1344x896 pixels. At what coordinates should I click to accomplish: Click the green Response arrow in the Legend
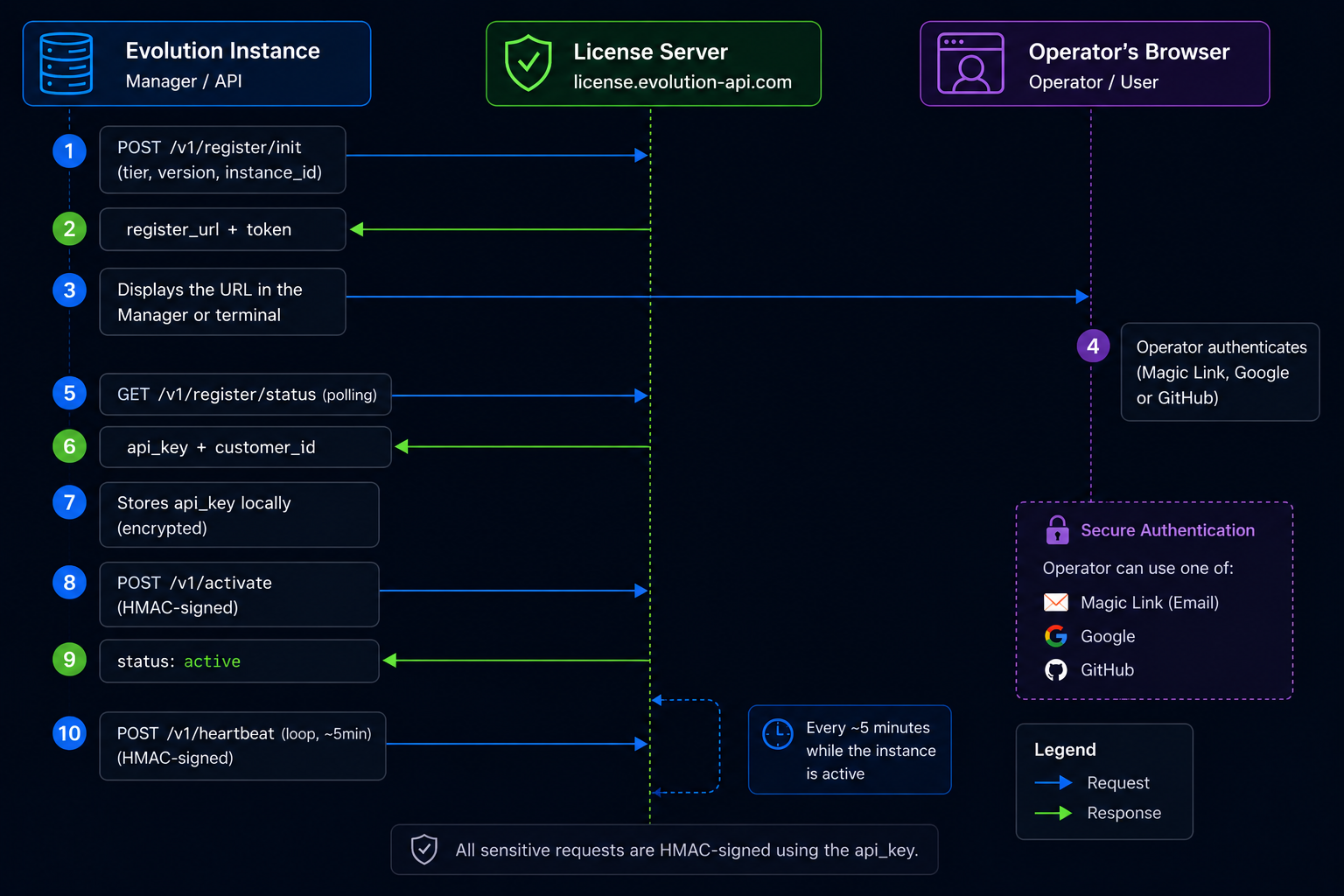point(1053,813)
